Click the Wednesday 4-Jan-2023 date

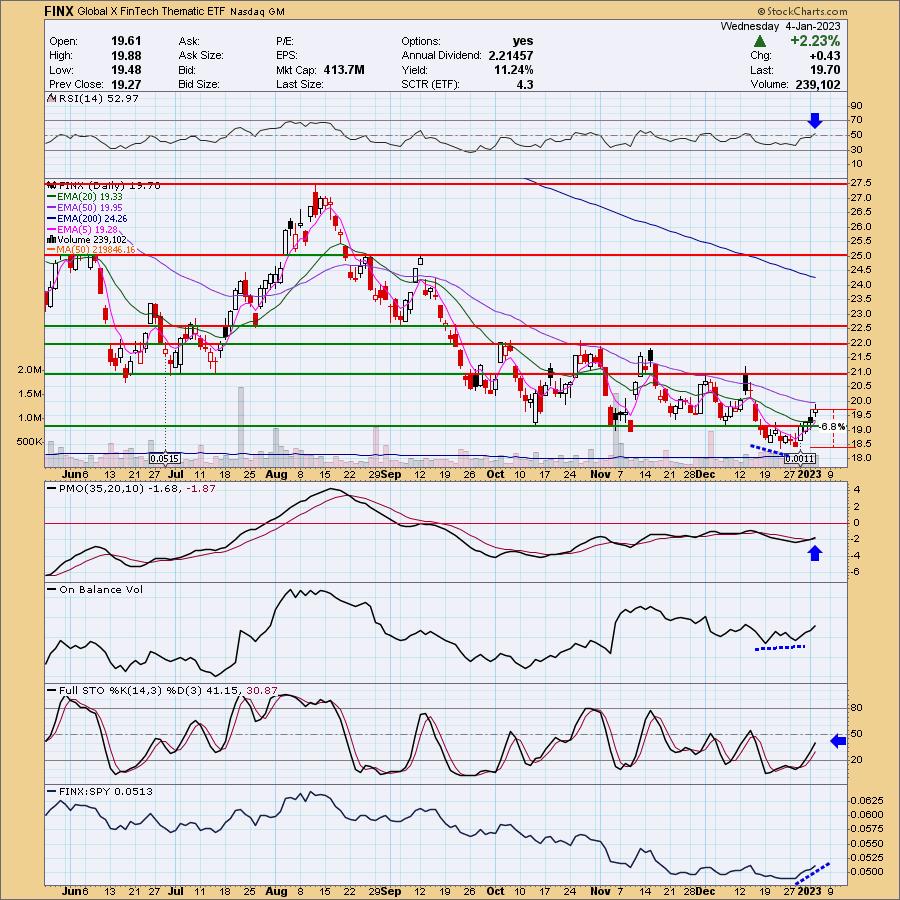coord(780,26)
